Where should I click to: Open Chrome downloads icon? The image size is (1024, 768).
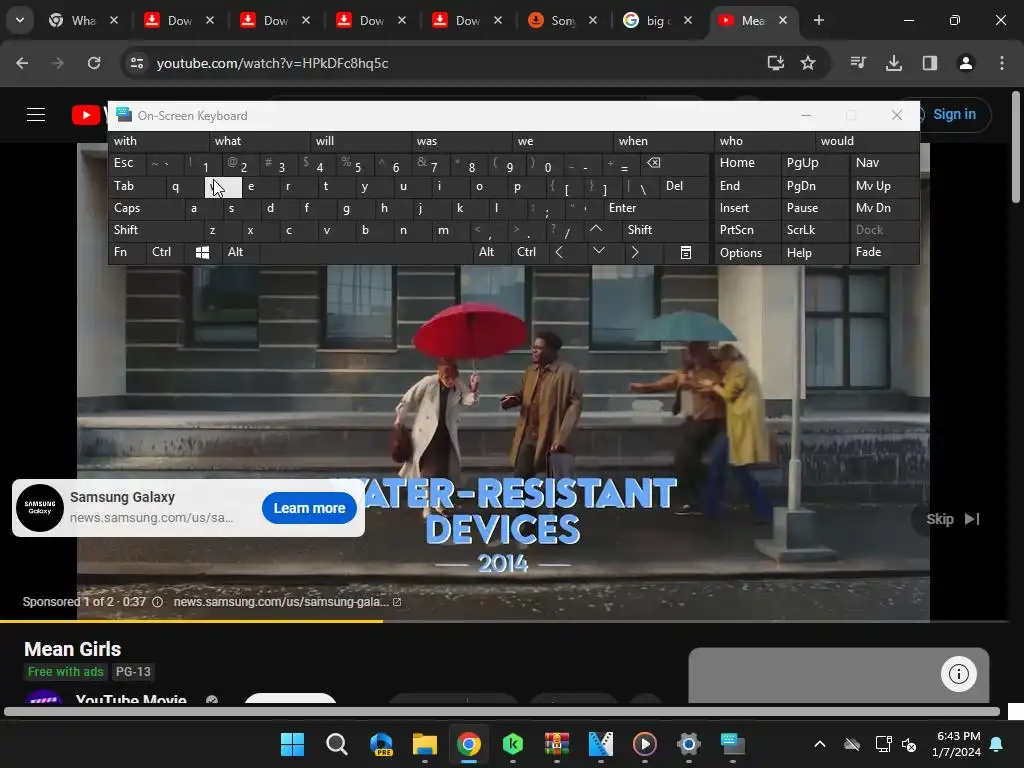coord(894,63)
